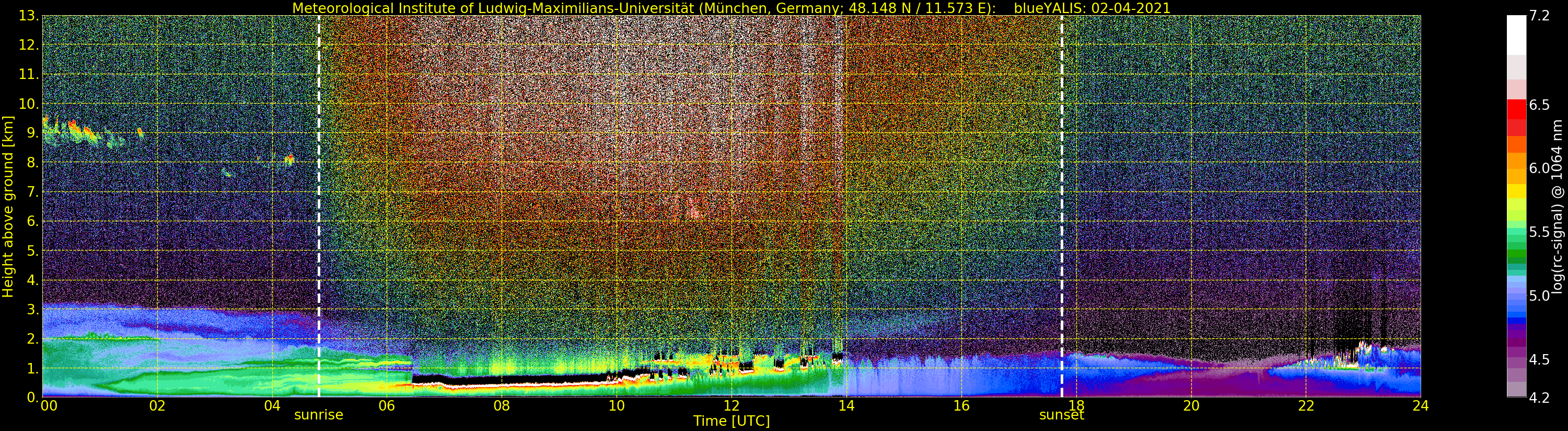Screen dimensions: 1568x431
Task: Click the "sunrise" label below the time axis
Action: (x=318, y=415)
